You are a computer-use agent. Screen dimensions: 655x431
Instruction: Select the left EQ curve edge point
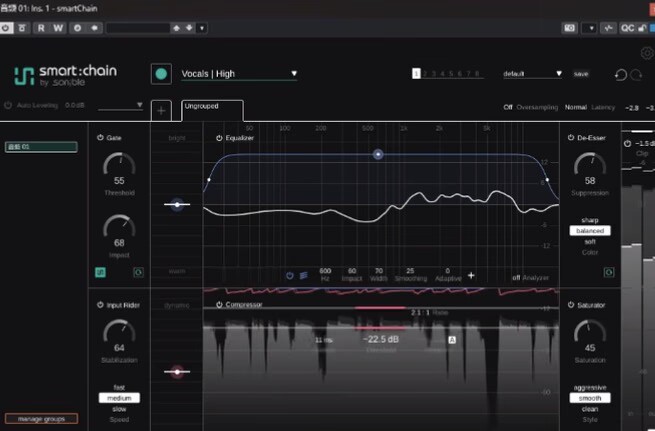pyautogui.click(x=209, y=180)
